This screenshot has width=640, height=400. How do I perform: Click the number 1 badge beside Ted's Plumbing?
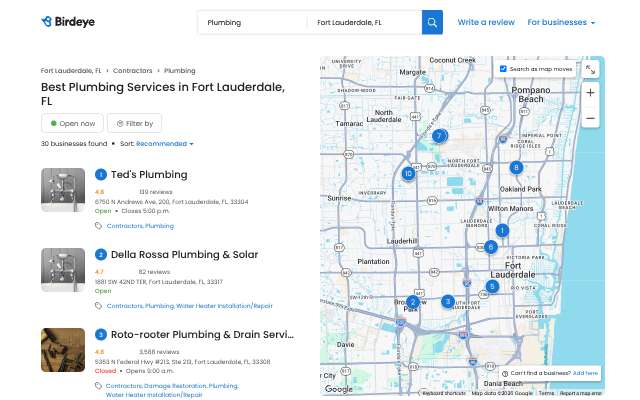[x=100, y=175]
